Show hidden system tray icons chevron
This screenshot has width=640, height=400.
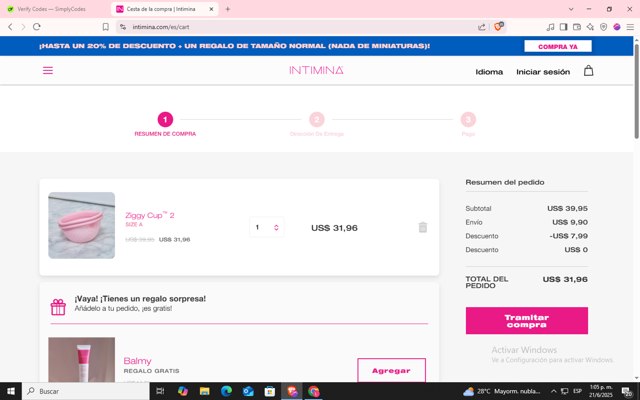tap(553, 391)
